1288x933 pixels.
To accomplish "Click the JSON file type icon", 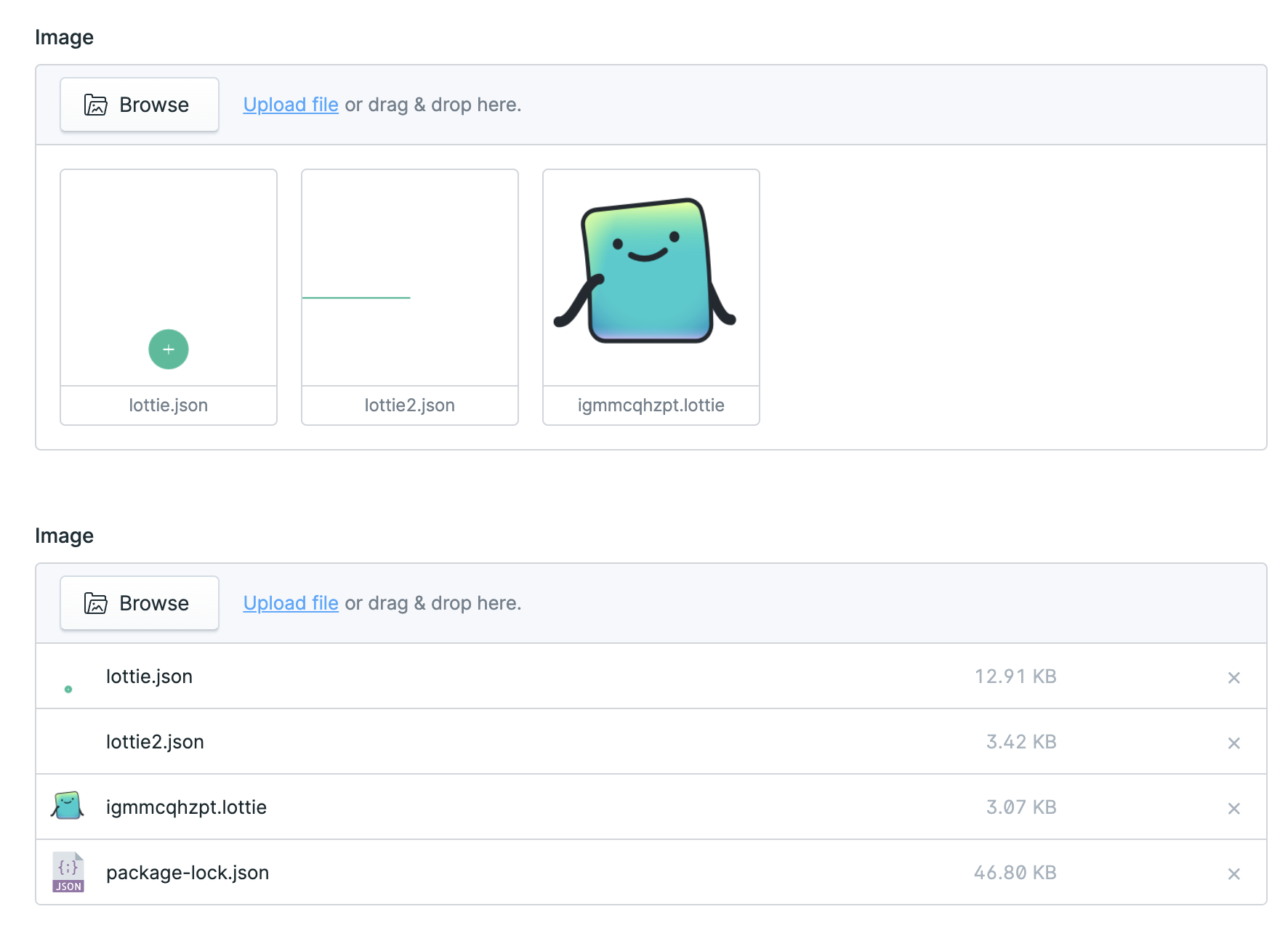I will [x=68, y=872].
